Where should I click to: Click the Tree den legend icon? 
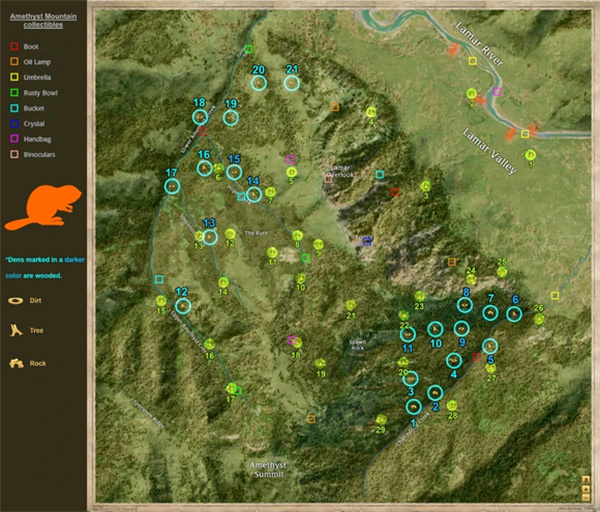coord(16,330)
